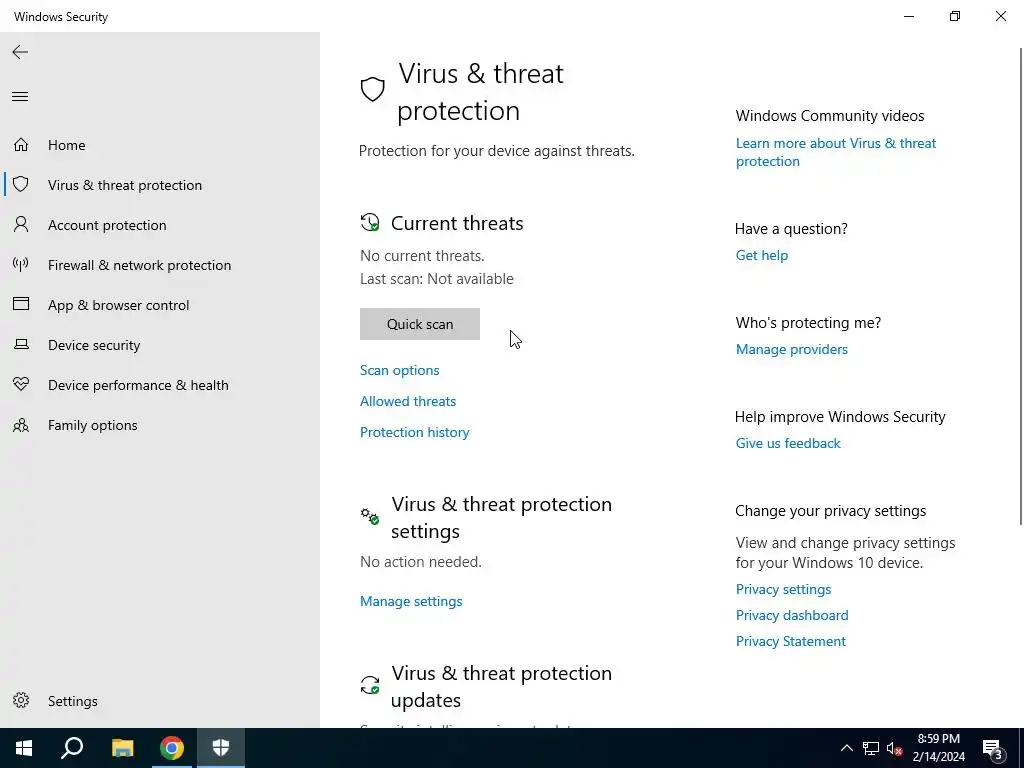This screenshot has width=1024, height=768.
Task: Open Manage settings link
Action: (x=411, y=601)
